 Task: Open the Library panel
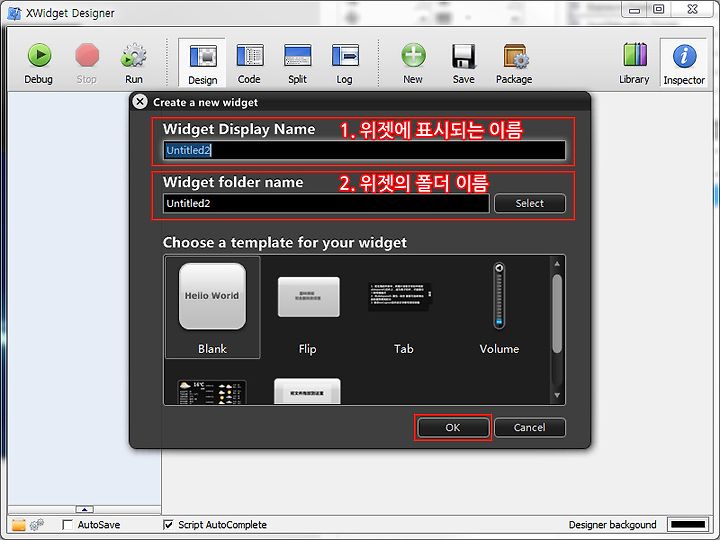click(635, 63)
